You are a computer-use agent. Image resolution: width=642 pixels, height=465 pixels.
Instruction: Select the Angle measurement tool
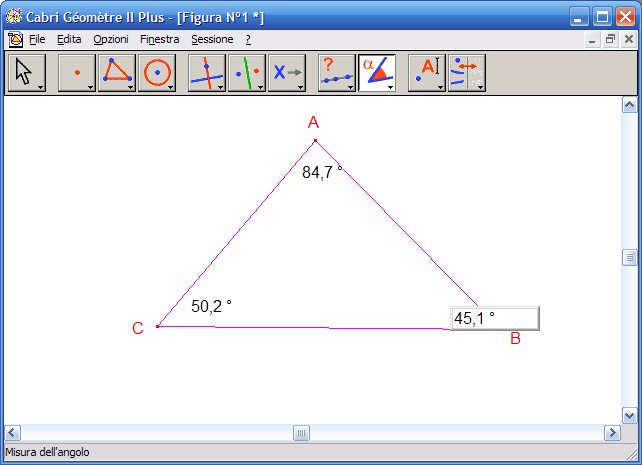(x=377, y=73)
